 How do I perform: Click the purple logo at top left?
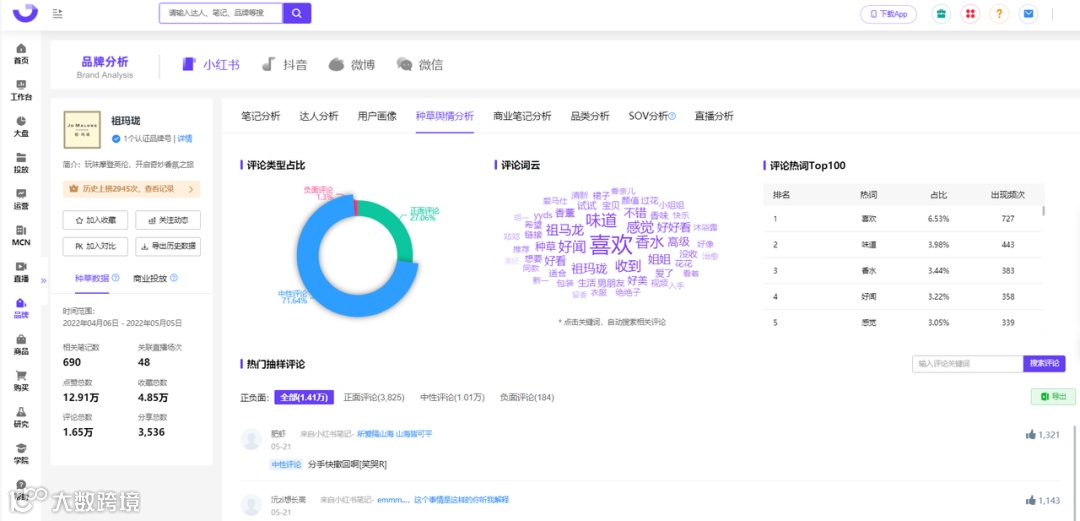click(25, 11)
